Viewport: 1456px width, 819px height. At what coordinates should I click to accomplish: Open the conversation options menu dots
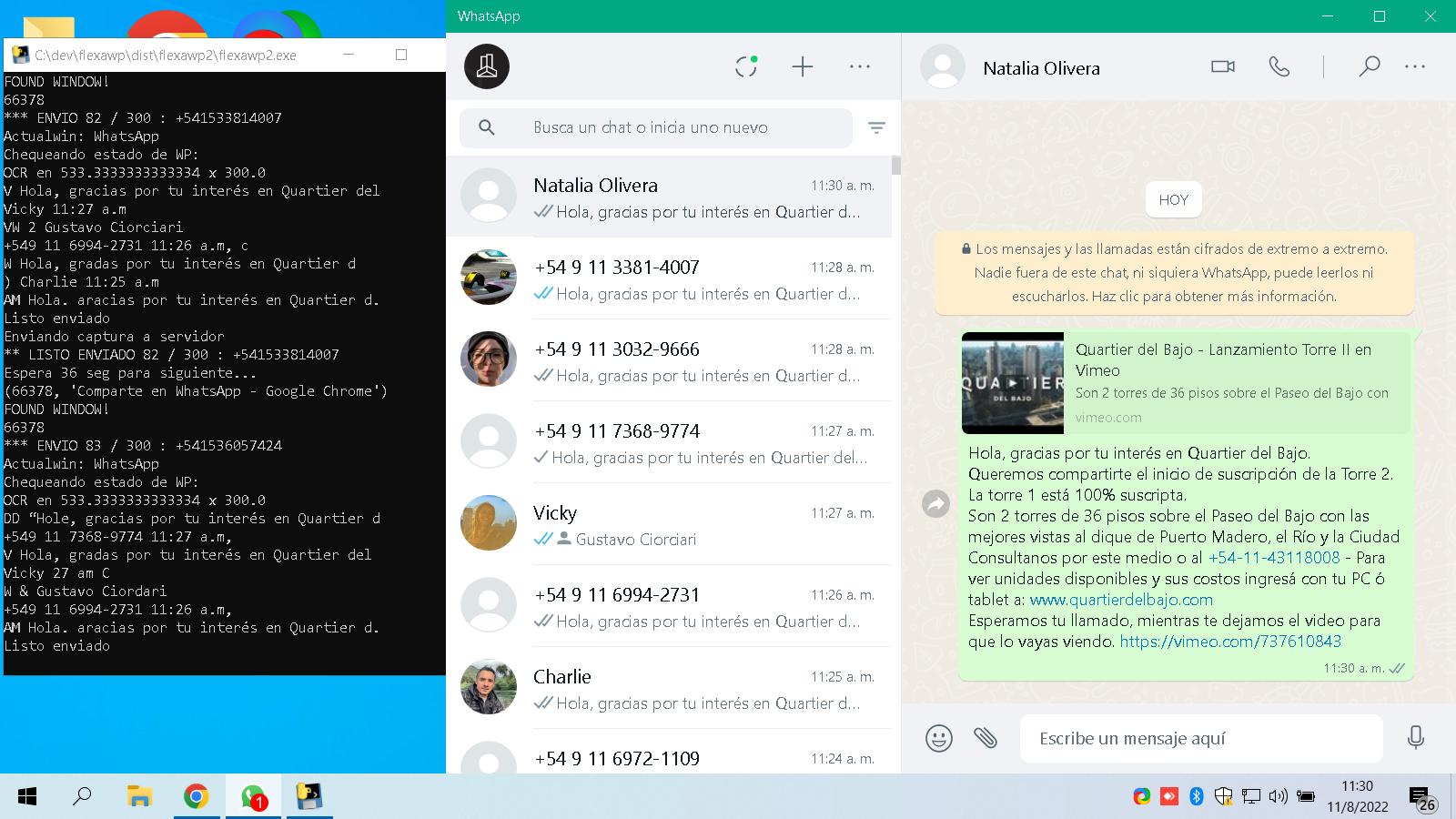[1415, 66]
